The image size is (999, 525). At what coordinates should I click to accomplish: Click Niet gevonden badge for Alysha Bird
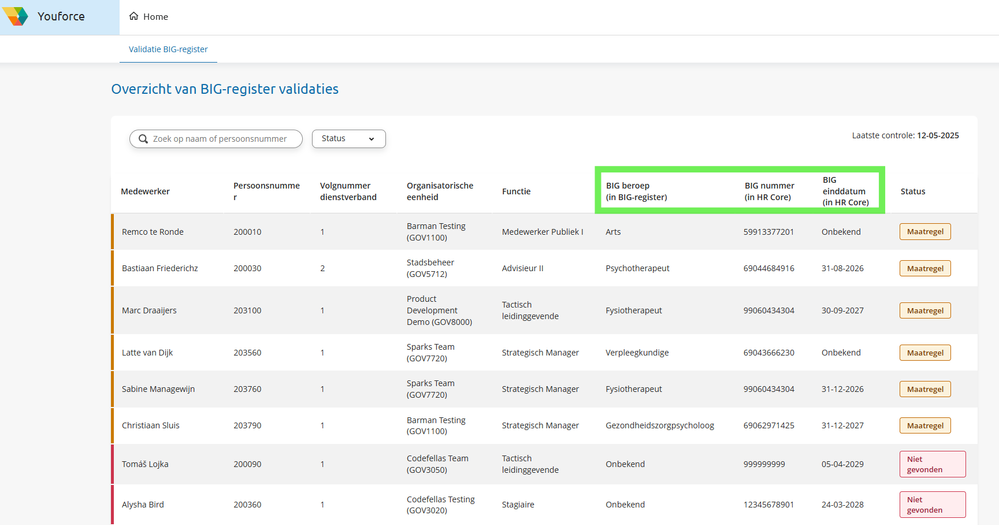[x=932, y=504]
